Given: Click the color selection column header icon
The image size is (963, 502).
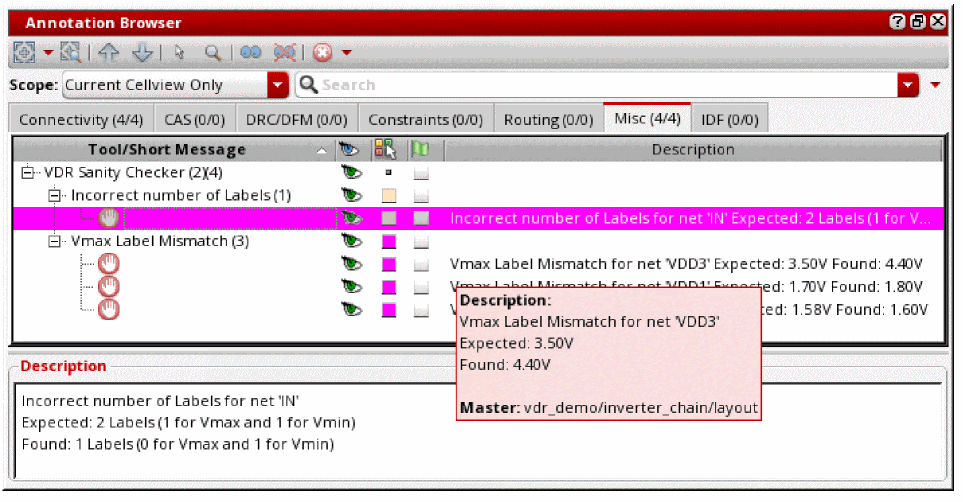Looking at the screenshot, I should pyautogui.click(x=386, y=149).
